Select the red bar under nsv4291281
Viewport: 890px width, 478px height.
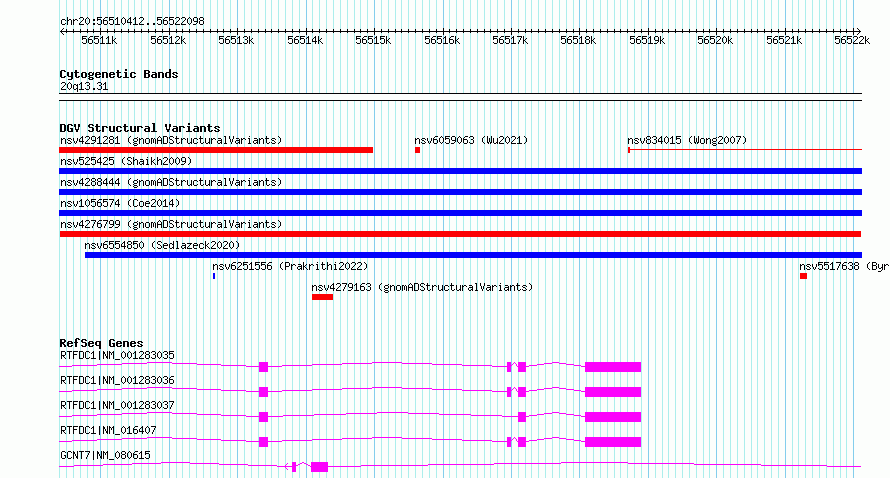pyautogui.click(x=216, y=150)
